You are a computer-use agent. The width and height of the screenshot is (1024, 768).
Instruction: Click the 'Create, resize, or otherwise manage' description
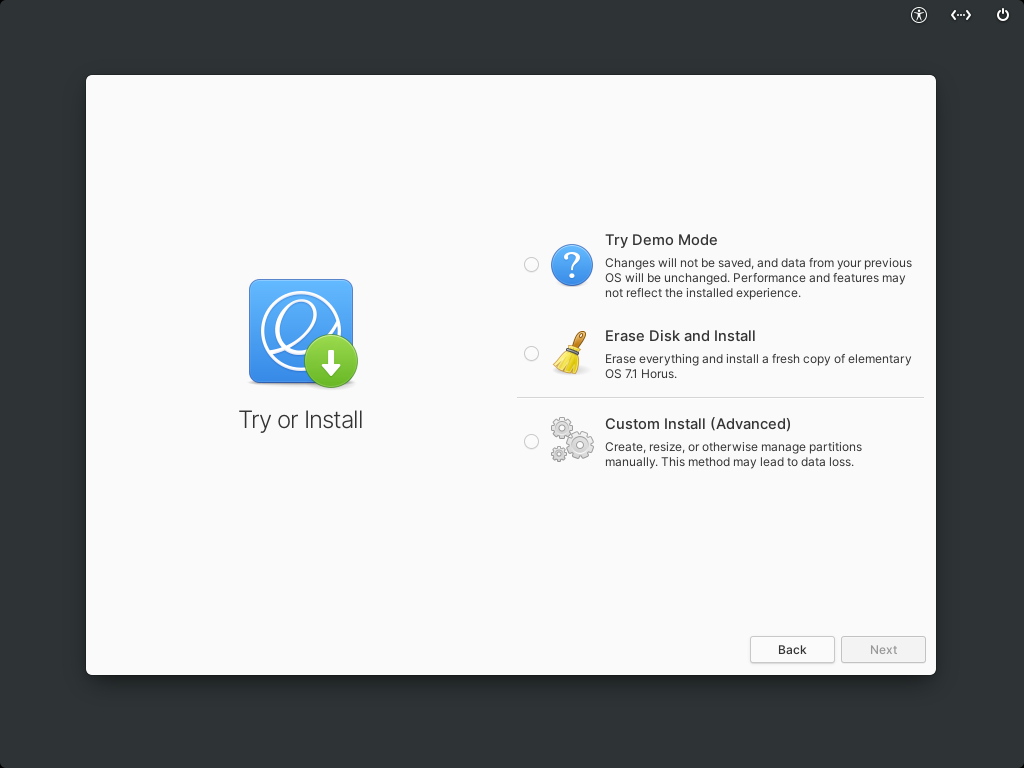(x=733, y=455)
